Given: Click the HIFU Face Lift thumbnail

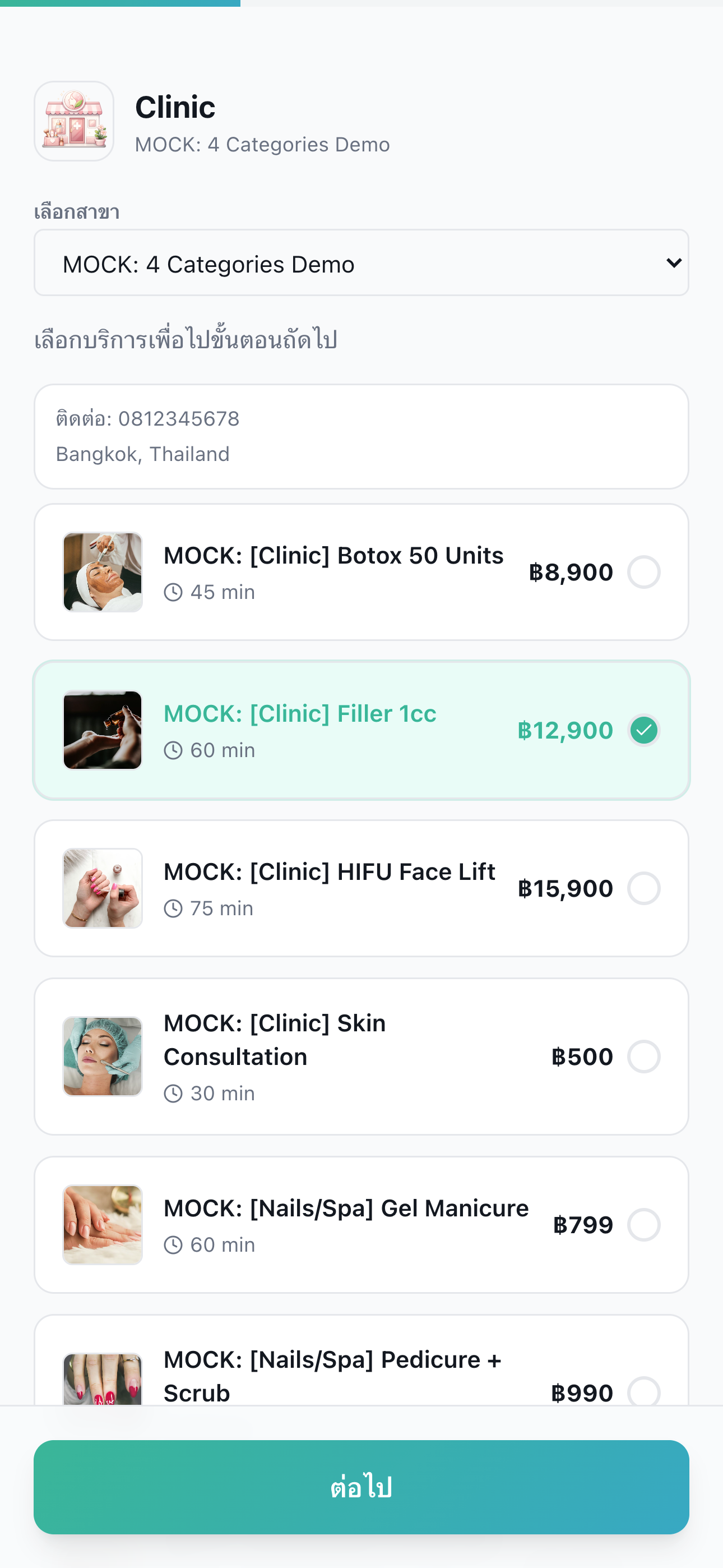Looking at the screenshot, I should coord(103,889).
